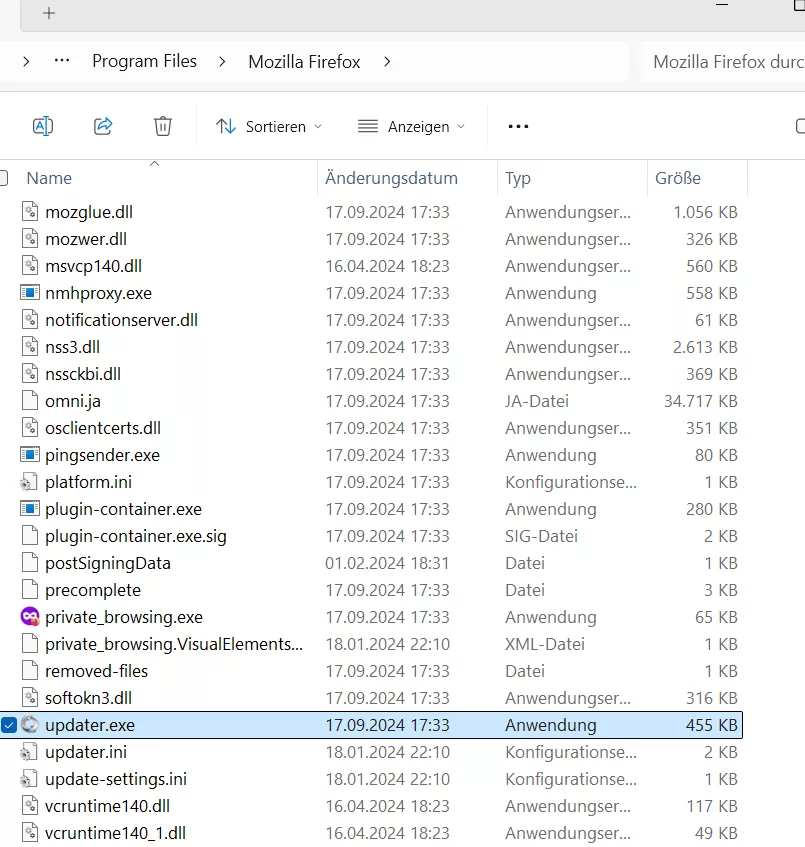The image size is (805, 847).
Task: Click the platform.ini settings file icon
Action: pos(30,482)
